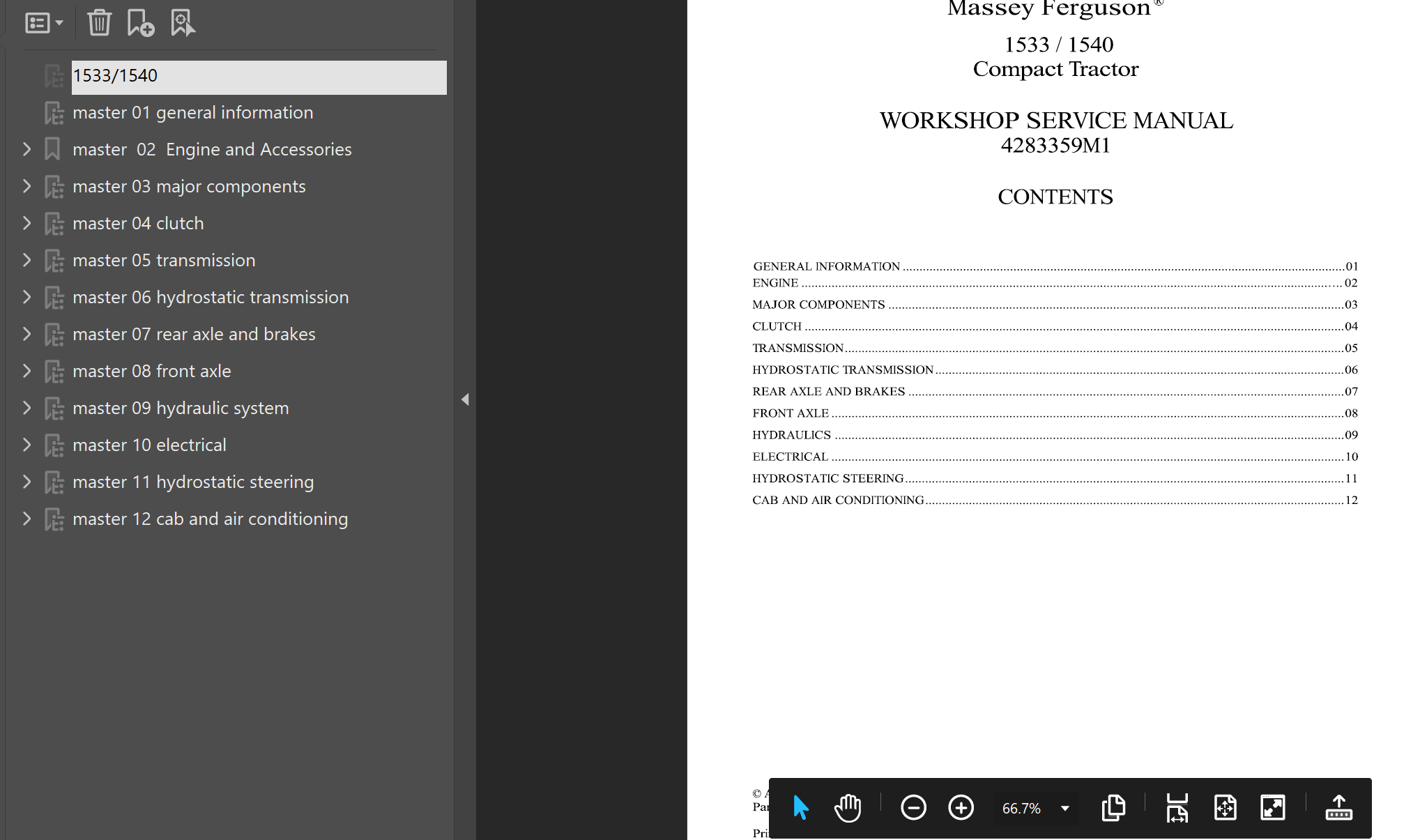Activate the hand pan tool
Viewport: 1420px width, 840px height.
coord(848,808)
